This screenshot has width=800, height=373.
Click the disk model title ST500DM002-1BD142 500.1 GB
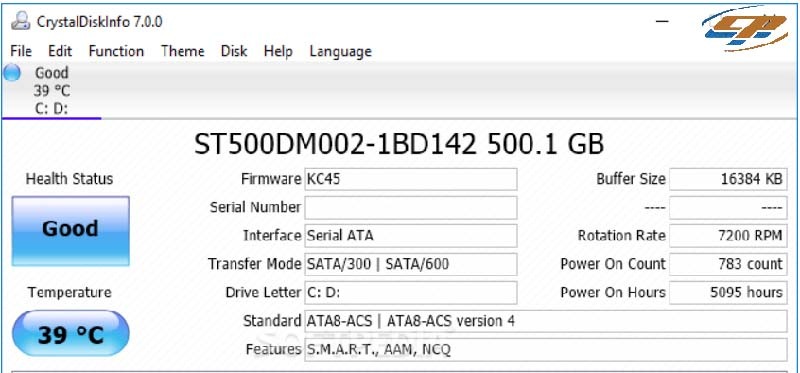point(399,144)
